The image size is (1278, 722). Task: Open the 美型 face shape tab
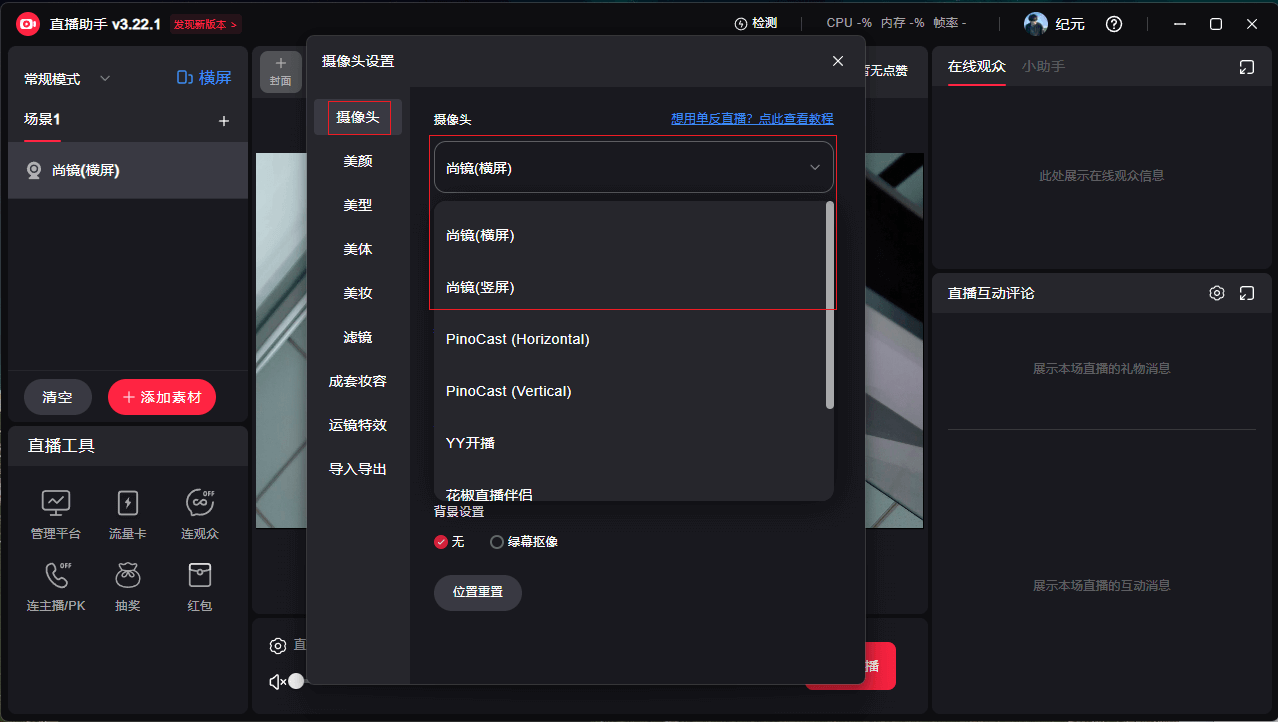[x=358, y=205]
